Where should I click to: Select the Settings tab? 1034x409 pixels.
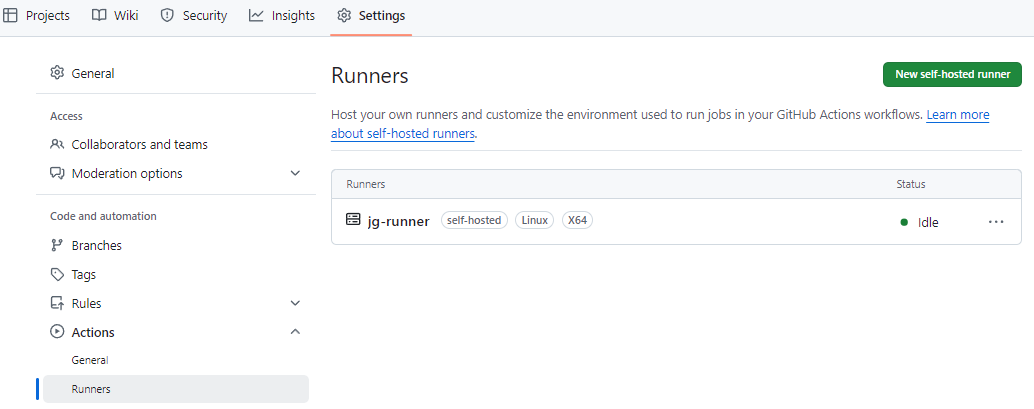click(x=371, y=15)
